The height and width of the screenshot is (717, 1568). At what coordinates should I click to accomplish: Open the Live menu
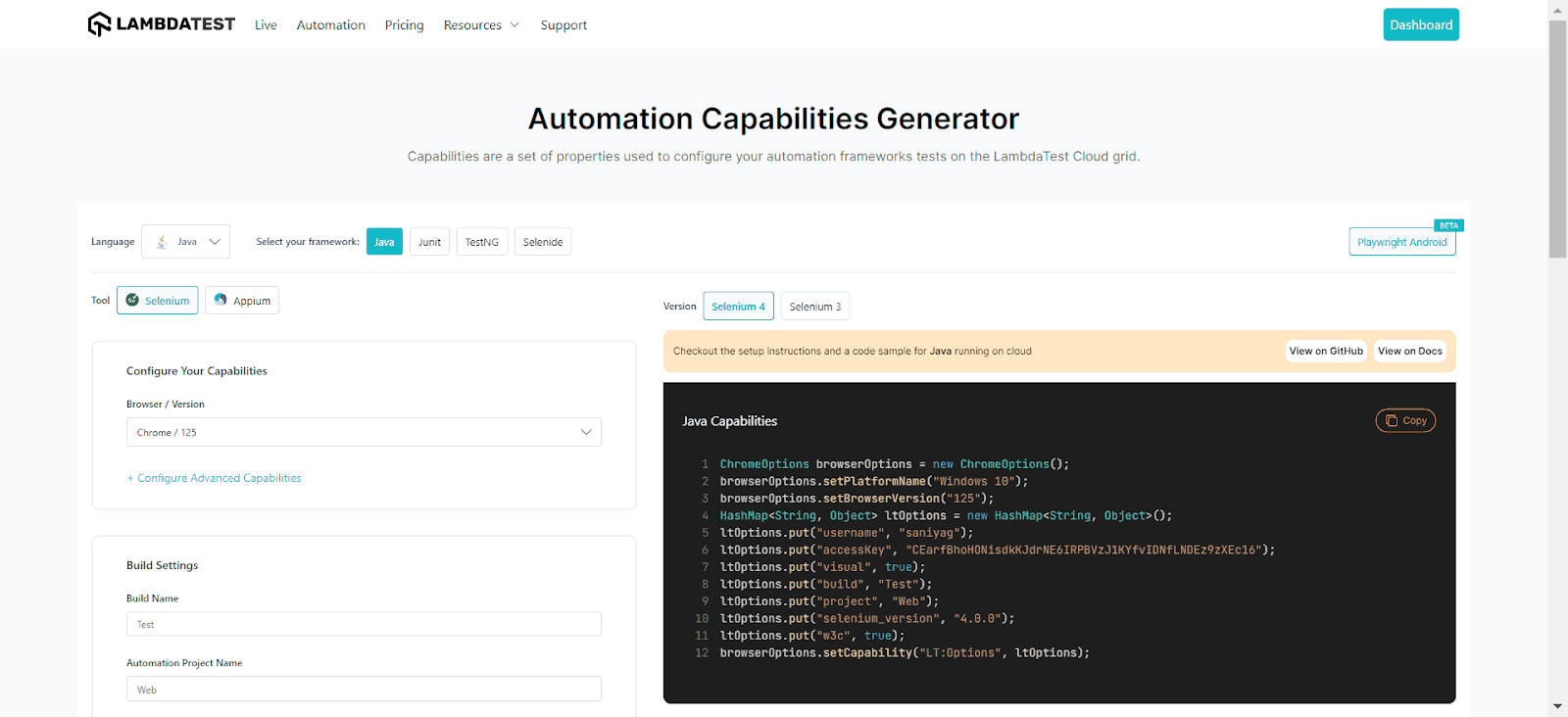click(266, 25)
